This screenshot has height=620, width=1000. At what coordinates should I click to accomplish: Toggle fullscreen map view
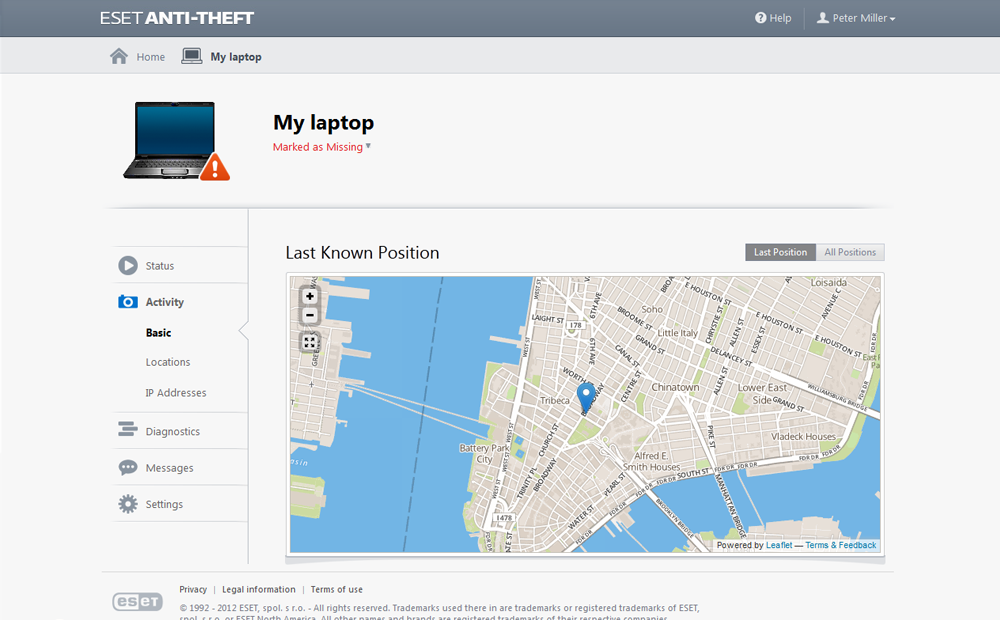[x=310, y=343]
